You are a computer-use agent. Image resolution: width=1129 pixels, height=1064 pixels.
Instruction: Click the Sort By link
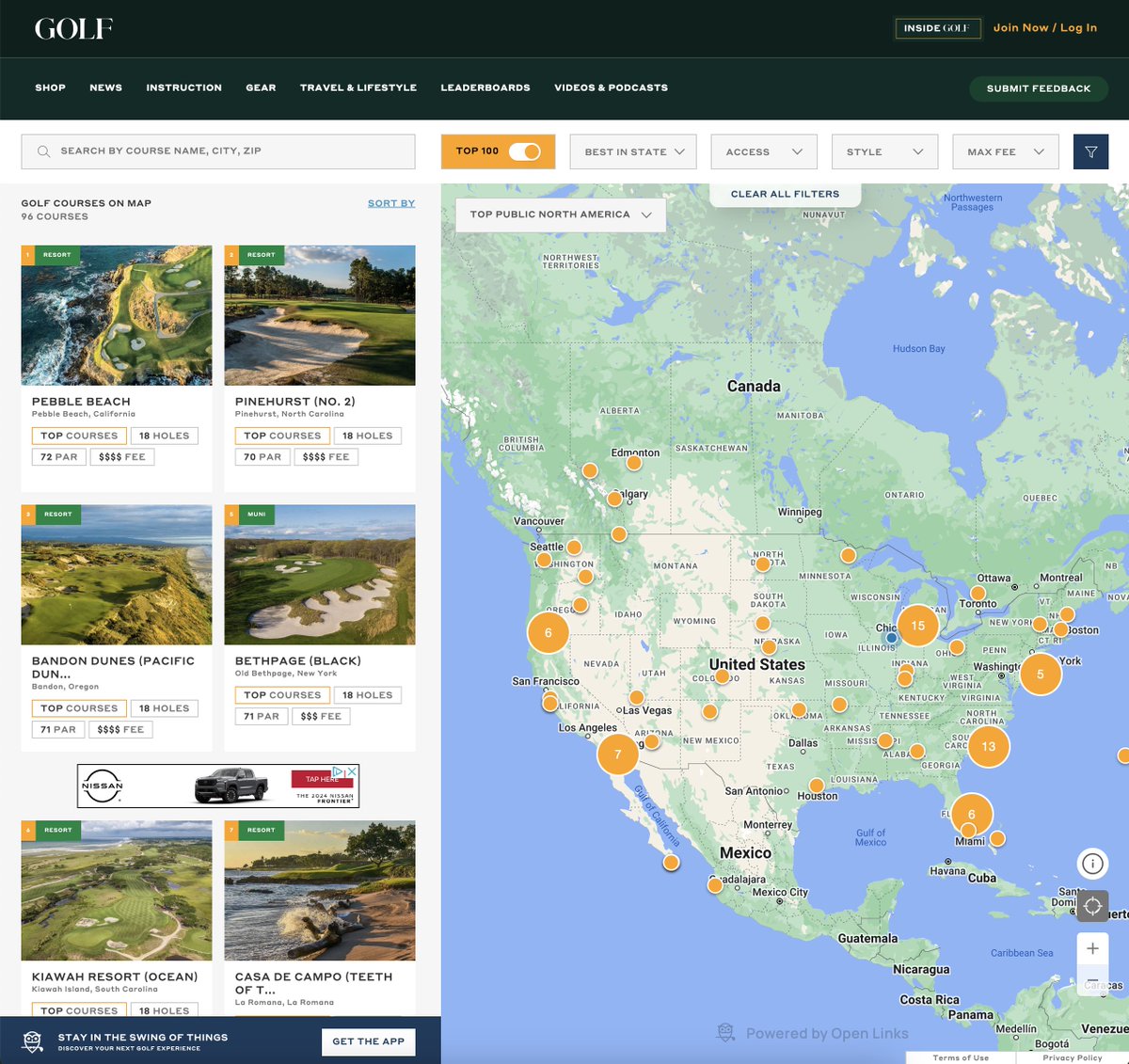[x=391, y=203]
